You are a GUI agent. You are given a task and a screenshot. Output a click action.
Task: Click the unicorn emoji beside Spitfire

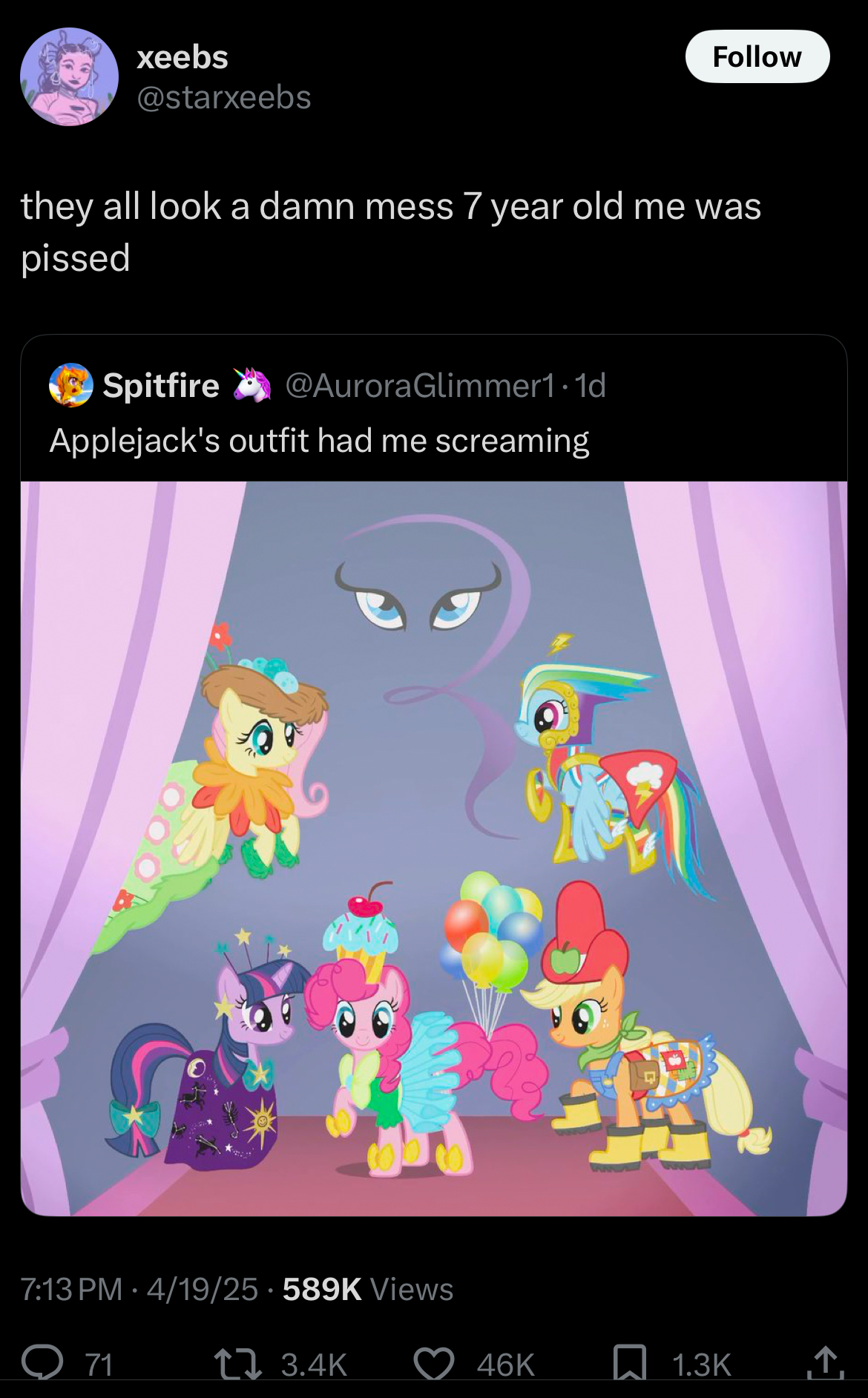tap(252, 385)
